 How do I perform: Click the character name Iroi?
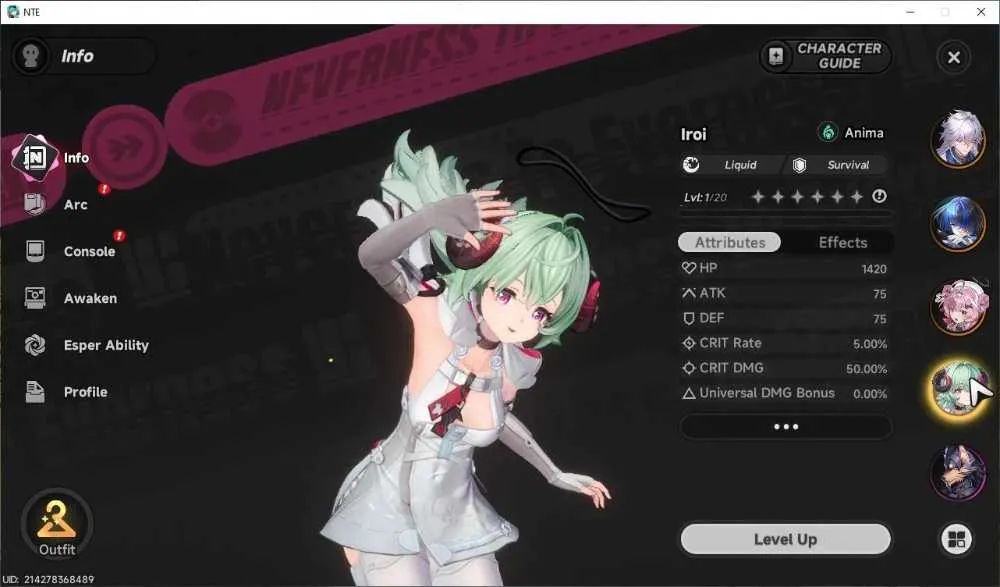(x=693, y=134)
